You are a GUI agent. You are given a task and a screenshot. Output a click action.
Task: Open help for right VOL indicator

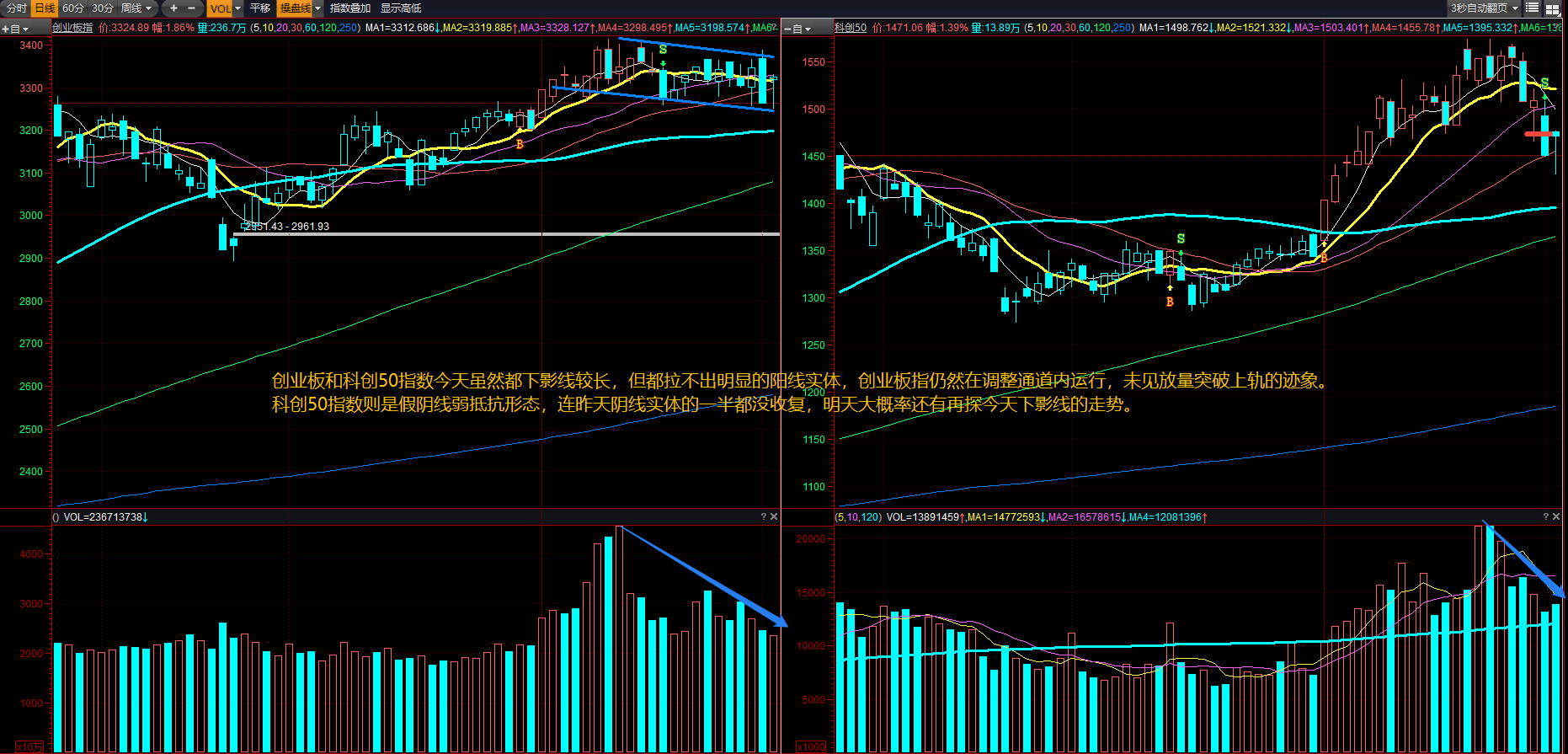click(x=1545, y=516)
